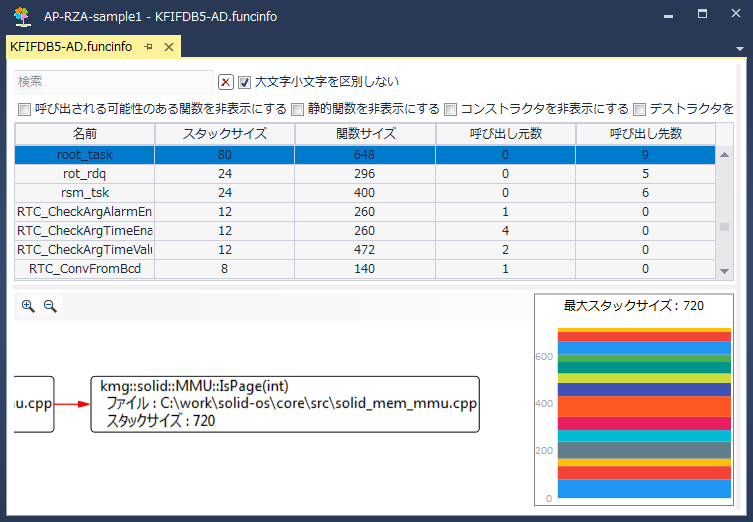Image resolution: width=753 pixels, height=522 pixels.
Task: Click the application logo in title bar
Action: click(x=21, y=17)
